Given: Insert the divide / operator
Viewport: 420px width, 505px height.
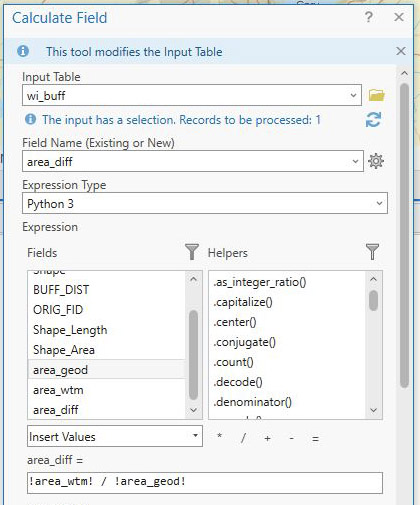Looking at the screenshot, I should click(x=243, y=438).
